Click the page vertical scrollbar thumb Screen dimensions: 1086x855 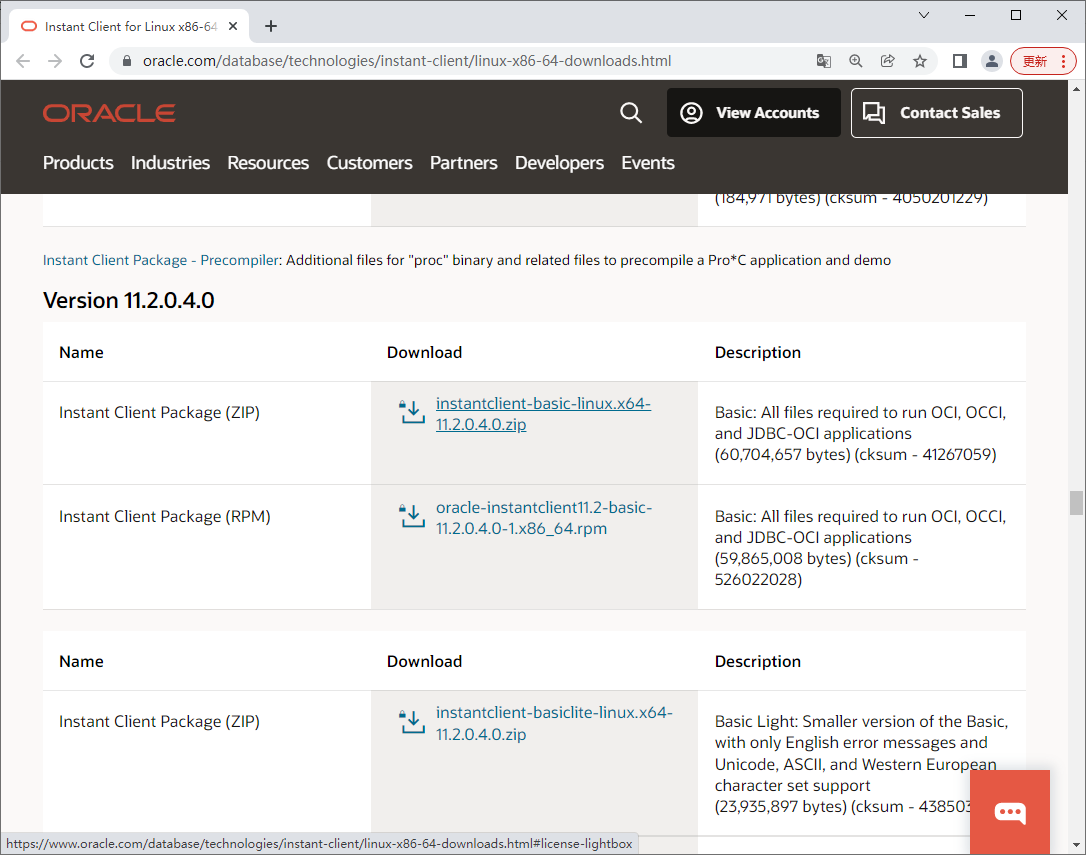[1076, 503]
